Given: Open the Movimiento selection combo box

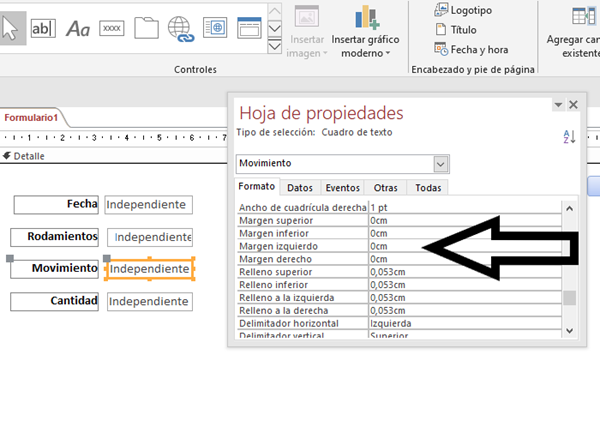Looking at the screenshot, I should click(x=441, y=163).
